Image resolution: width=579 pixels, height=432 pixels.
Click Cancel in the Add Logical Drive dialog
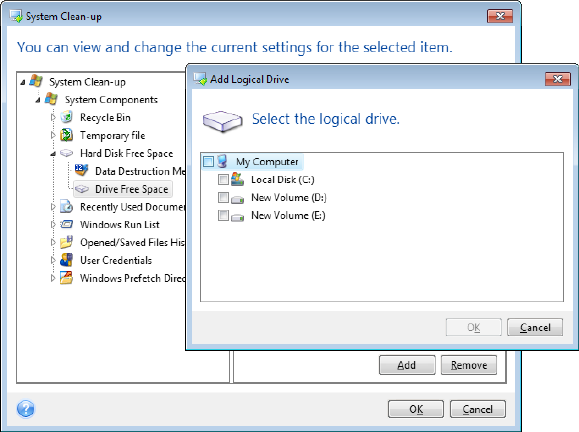pyautogui.click(x=535, y=327)
